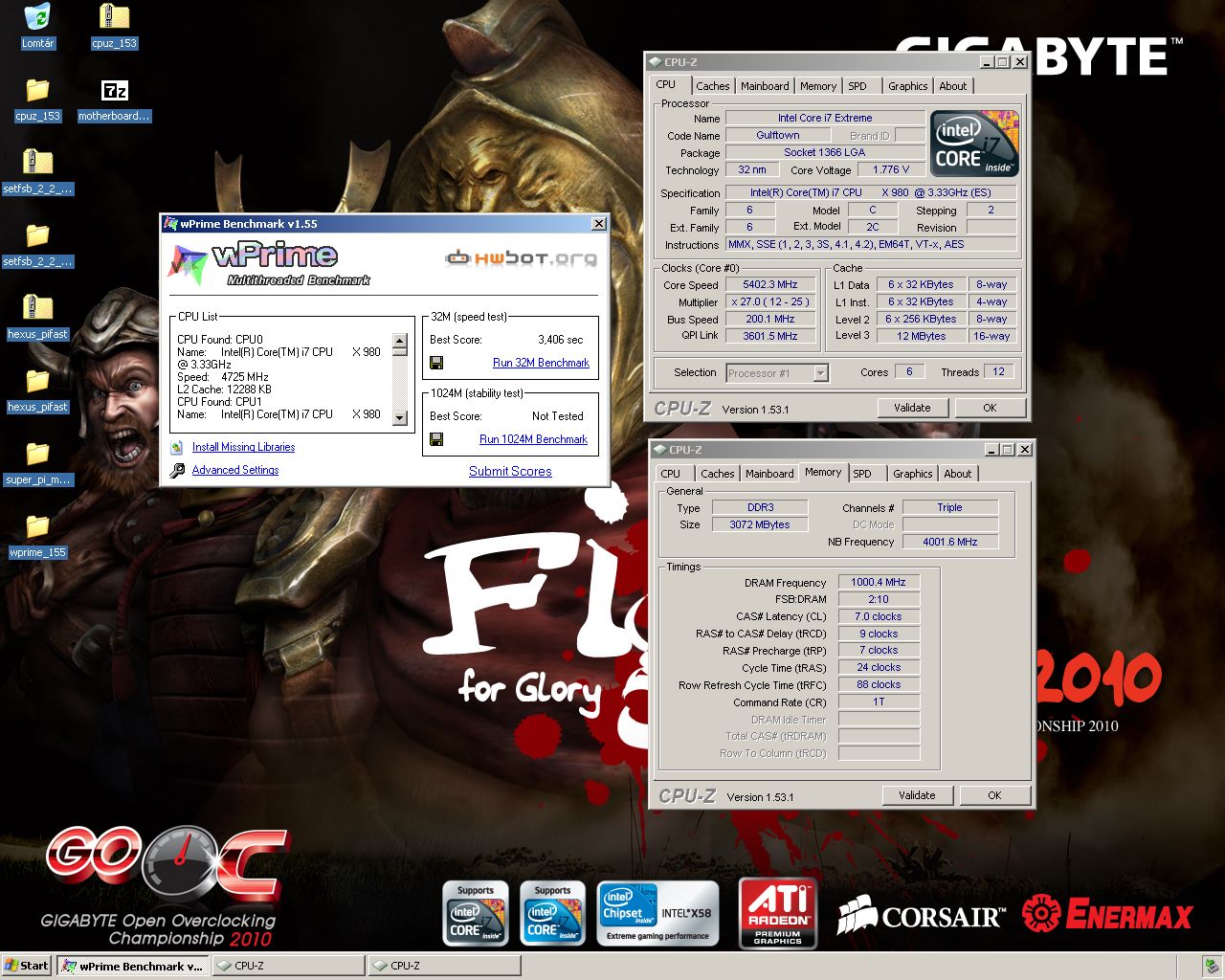Click Validate in upper CPU-Z window
Image resolution: width=1225 pixels, height=980 pixels.
coord(912,408)
